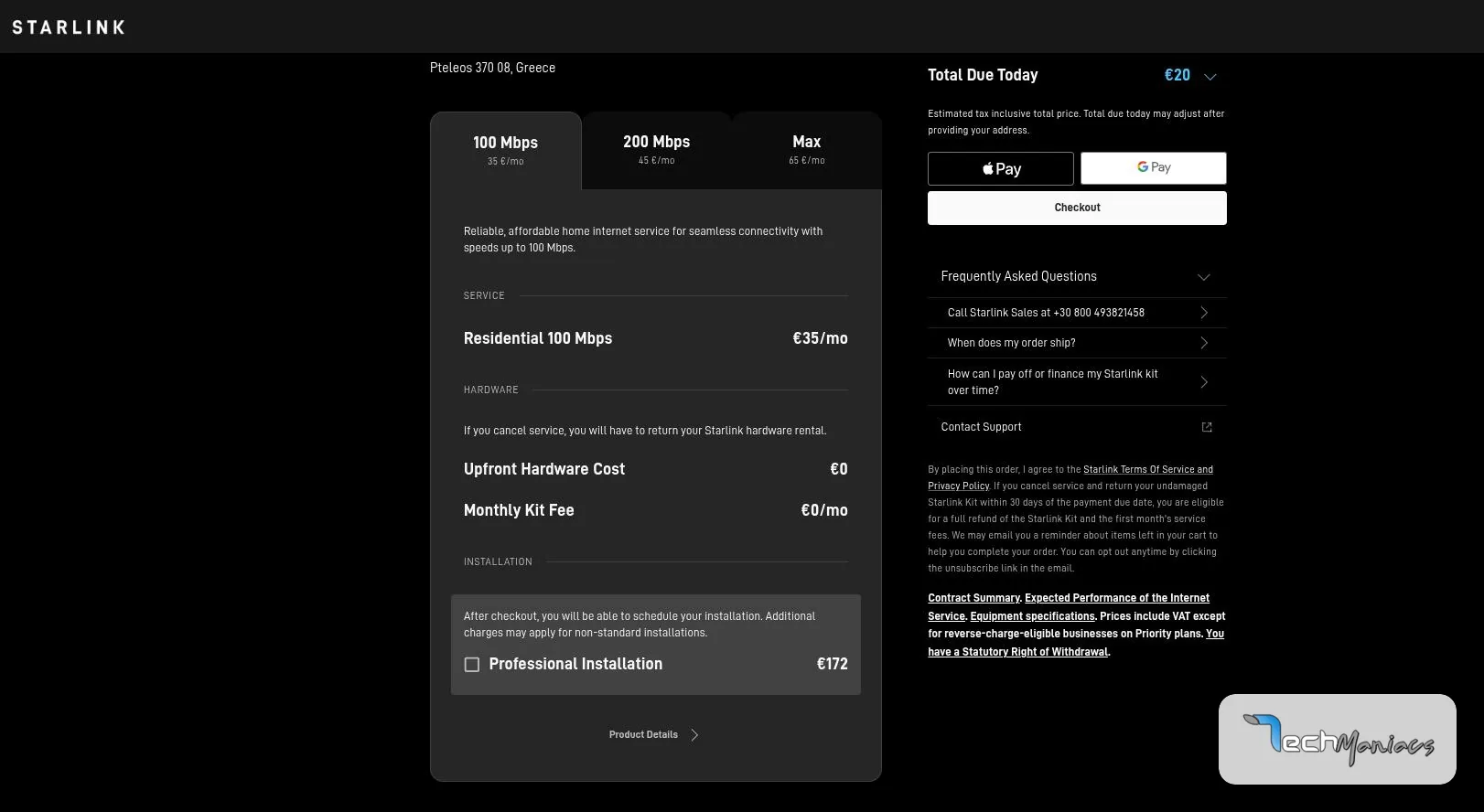The height and width of the screenshot is (812, 1484).
Task: Click the Checkout button
Action: (x=1077, y=208)
